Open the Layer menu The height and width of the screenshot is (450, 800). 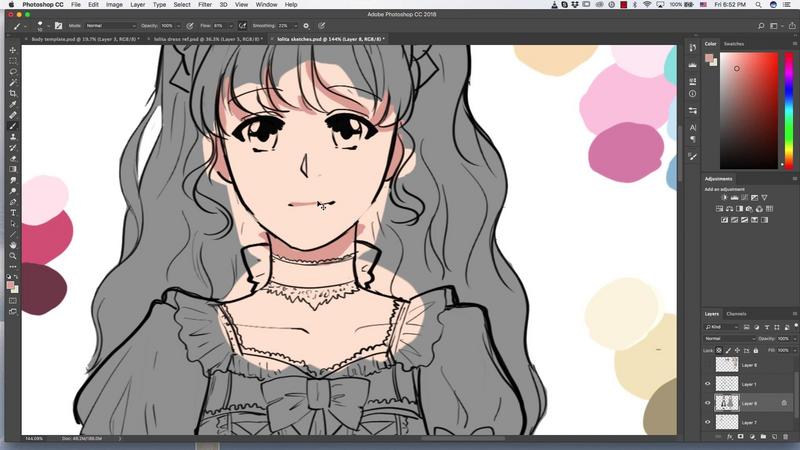[137, 5]
